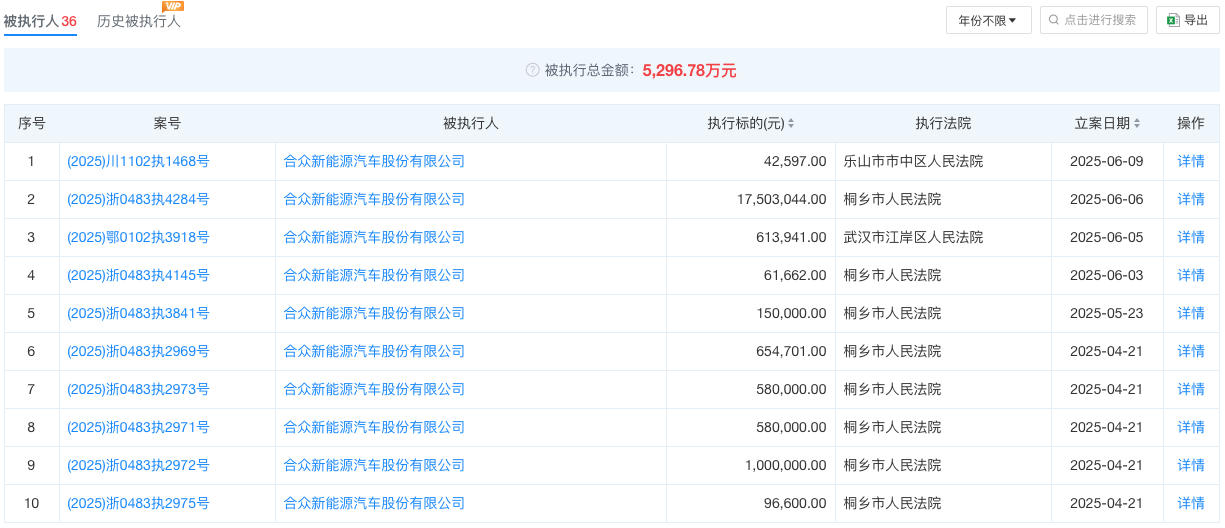The width and height of the screenshot is (1225, 528).
Task: Click the VIP badge icon
Action: [x=173, y=6]
